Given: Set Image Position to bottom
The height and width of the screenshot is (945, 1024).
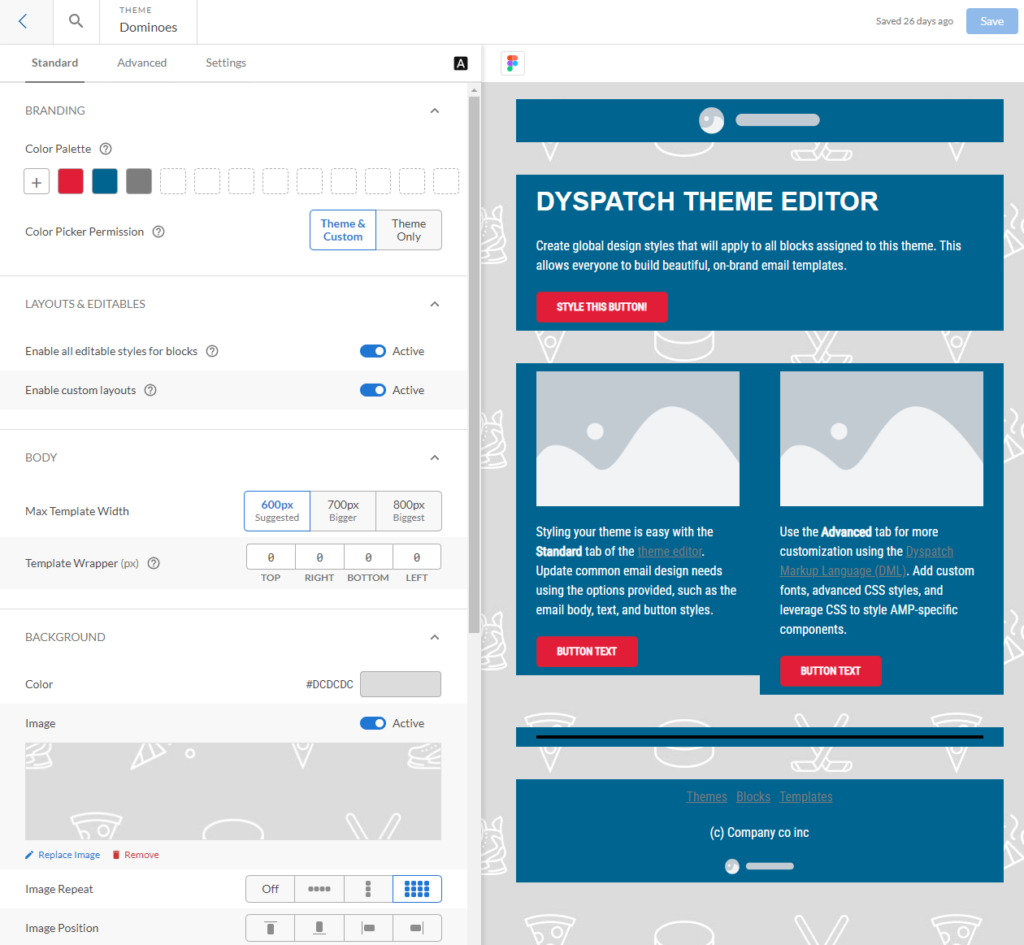Looking at the screenshot, I should [319, 928].
